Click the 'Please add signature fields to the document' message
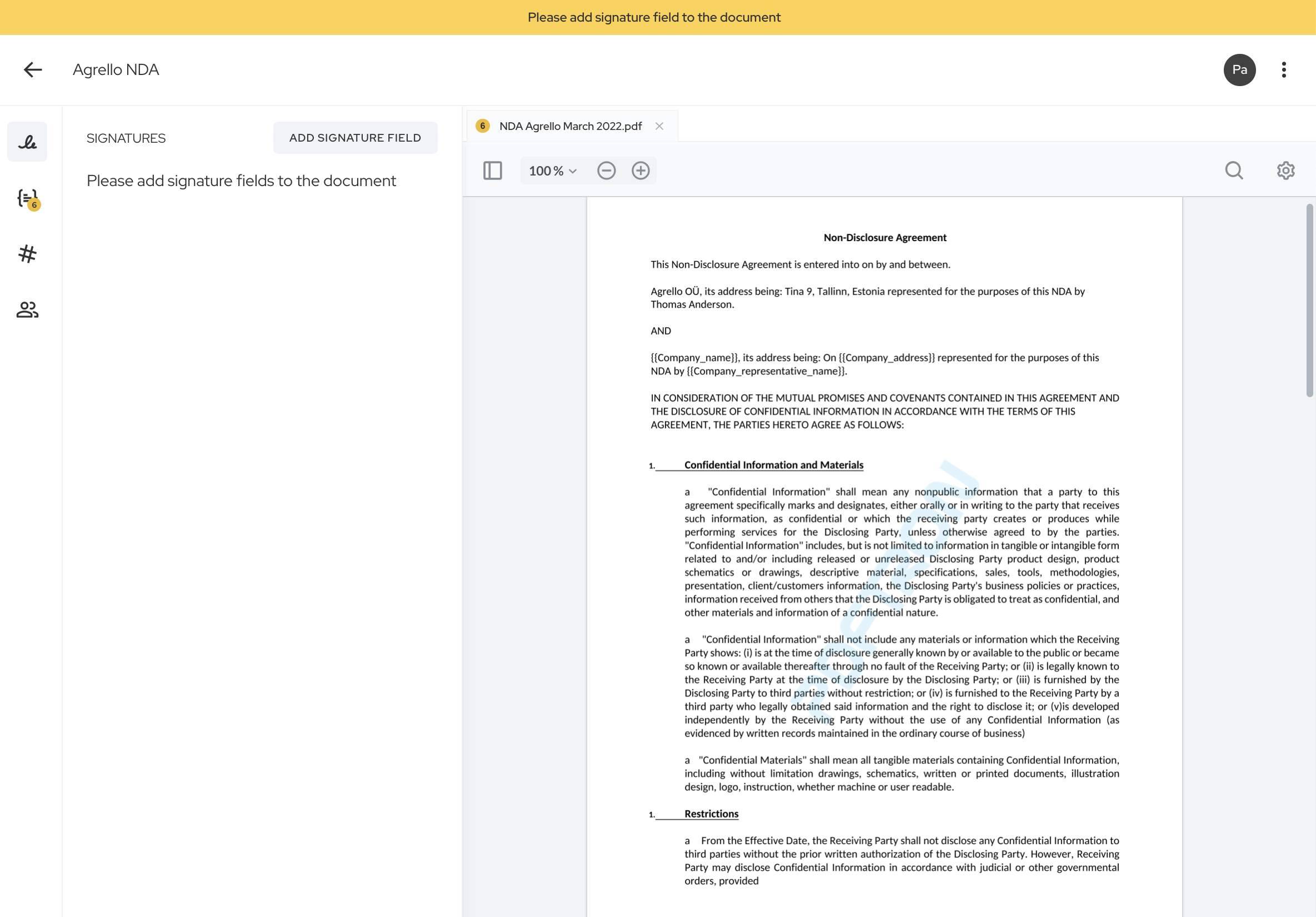The image size is (1316, 917). pos(241,181)
